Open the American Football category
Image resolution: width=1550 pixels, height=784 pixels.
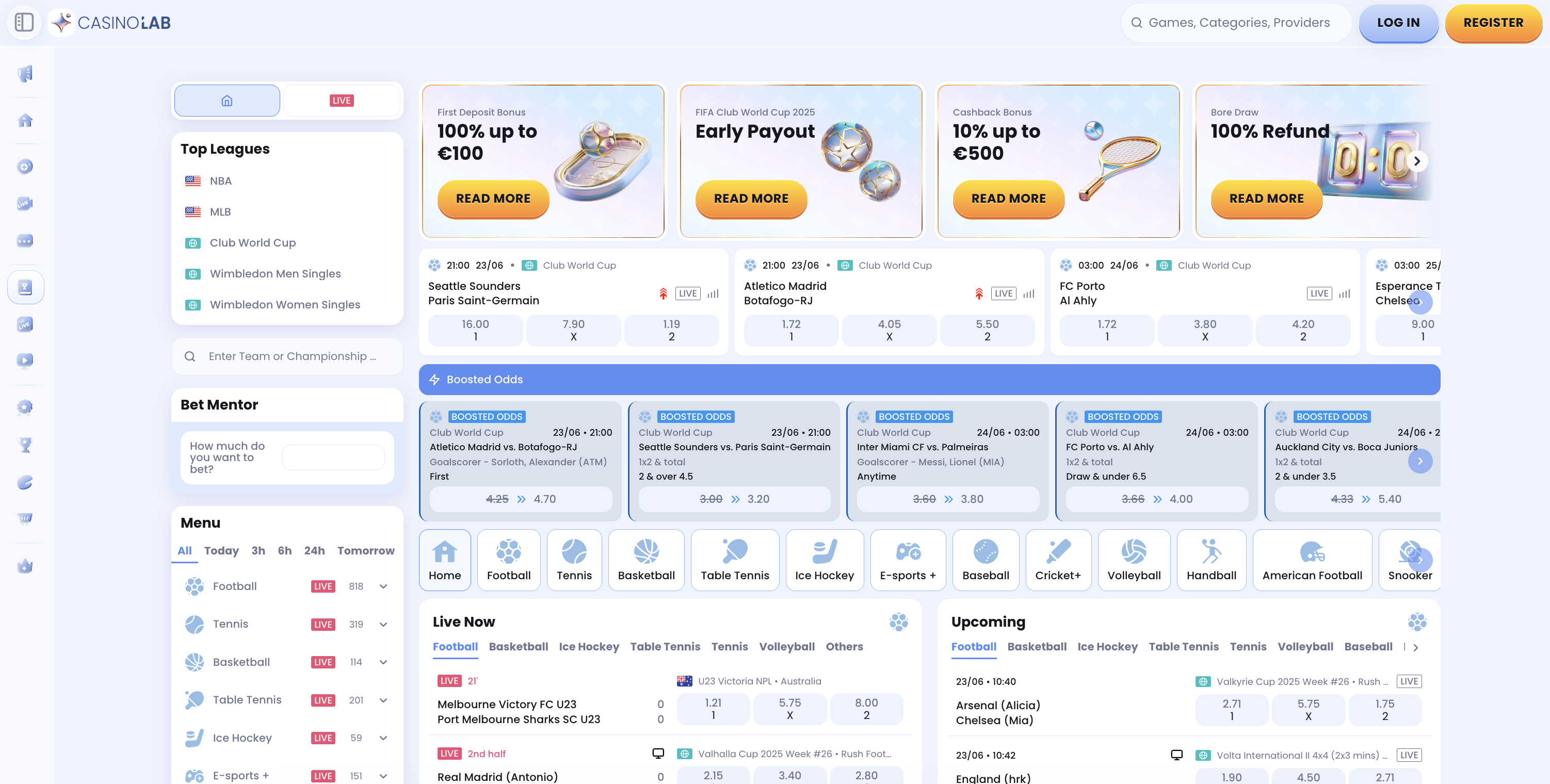[1311, 560]
